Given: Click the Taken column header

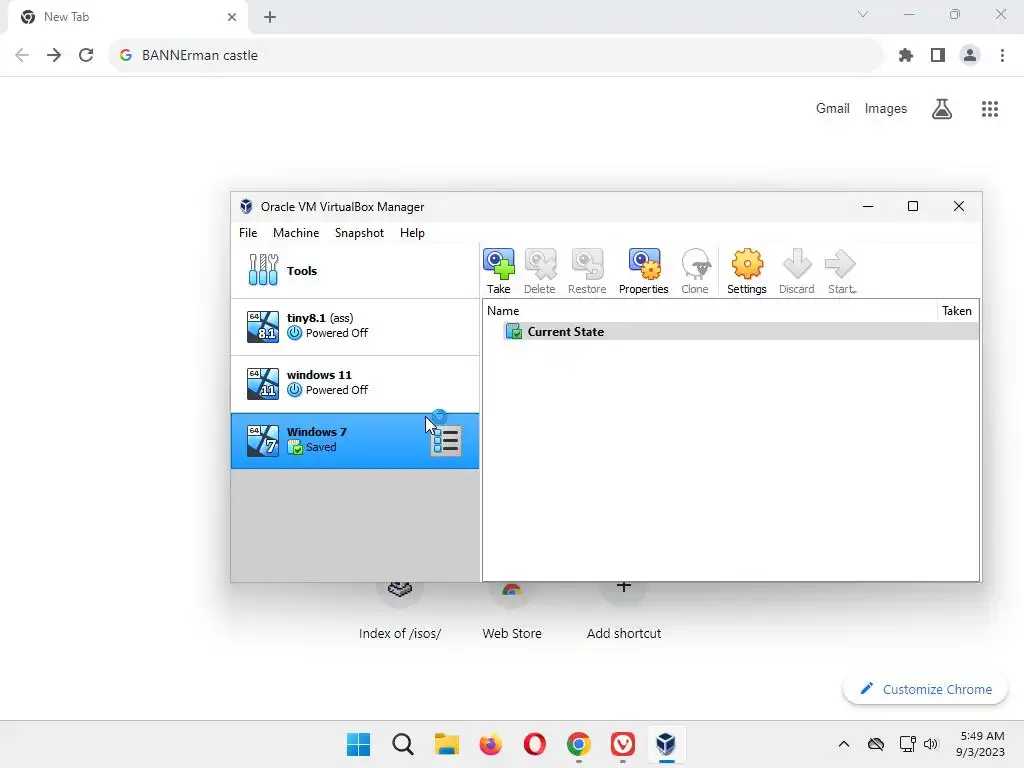Looking at the screenshot, I should (x=957, y=311).
